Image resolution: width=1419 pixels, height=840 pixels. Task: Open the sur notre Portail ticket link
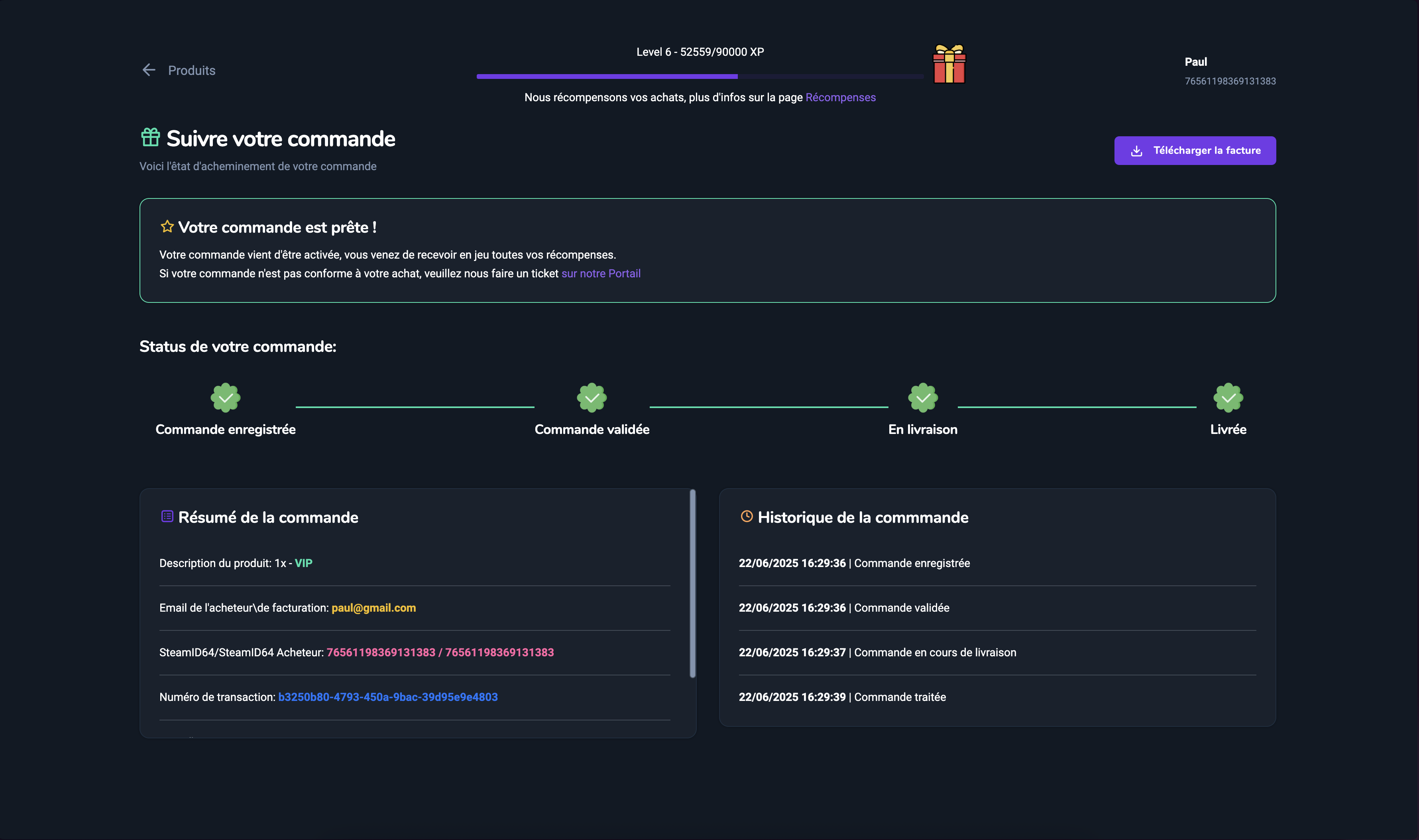(x=601, y=273)
